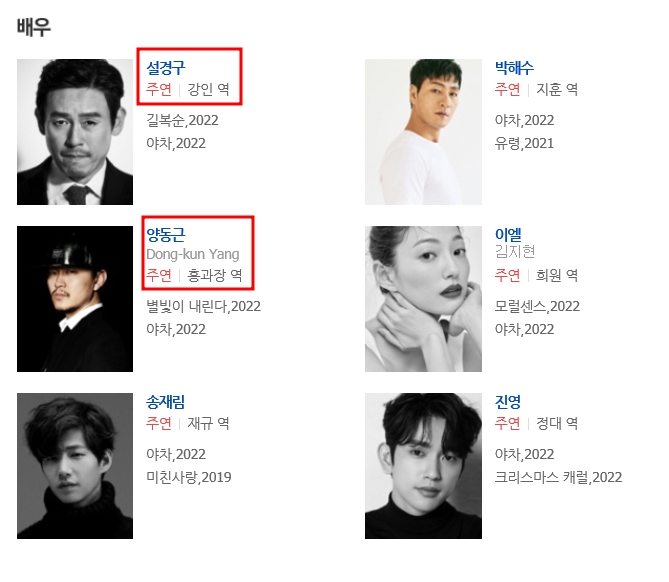Screen dimensions: 669x582
Task: Open actress 이엘 profile link
Action: [x=508, y=234]
